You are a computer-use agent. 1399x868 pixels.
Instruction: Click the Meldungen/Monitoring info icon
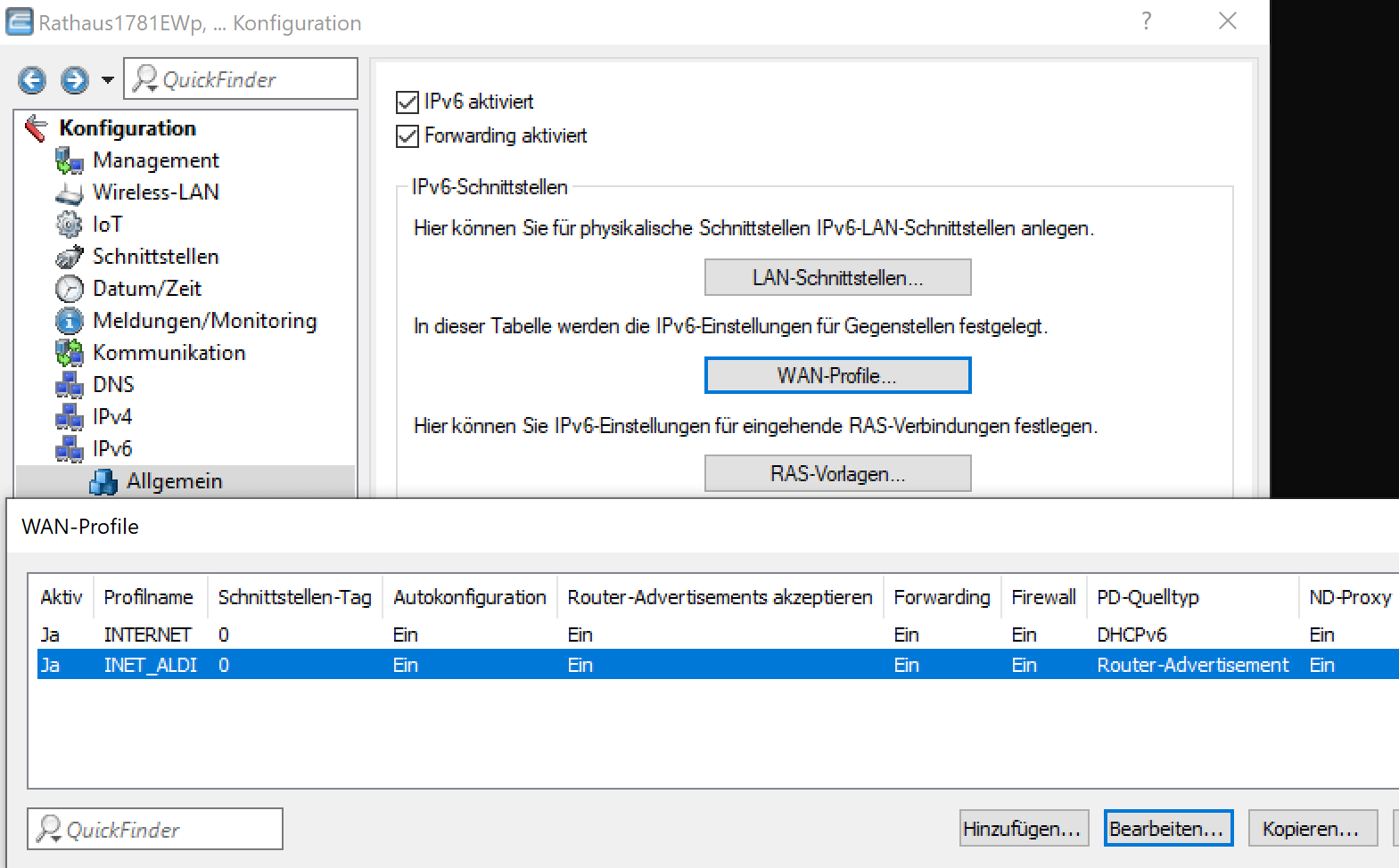[x=70, y=321]
